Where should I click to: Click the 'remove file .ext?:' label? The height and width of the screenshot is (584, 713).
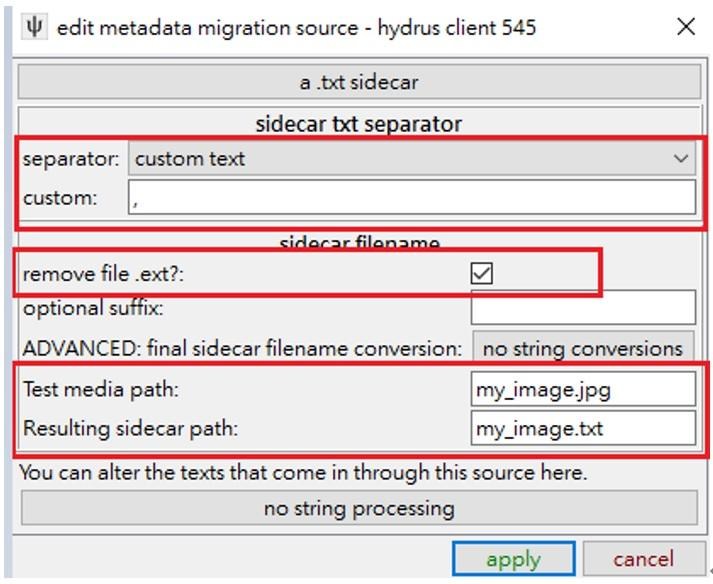click(x=103, y=274)
